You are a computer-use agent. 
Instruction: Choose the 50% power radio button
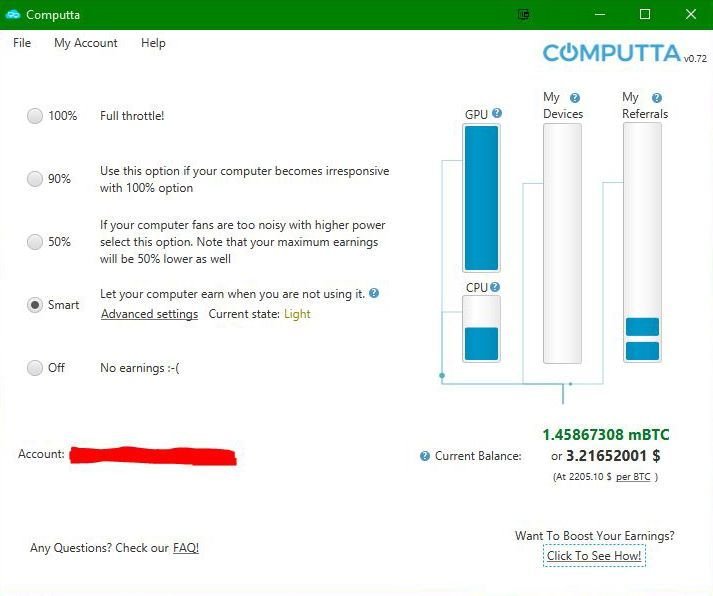click(x=35, y=241)
